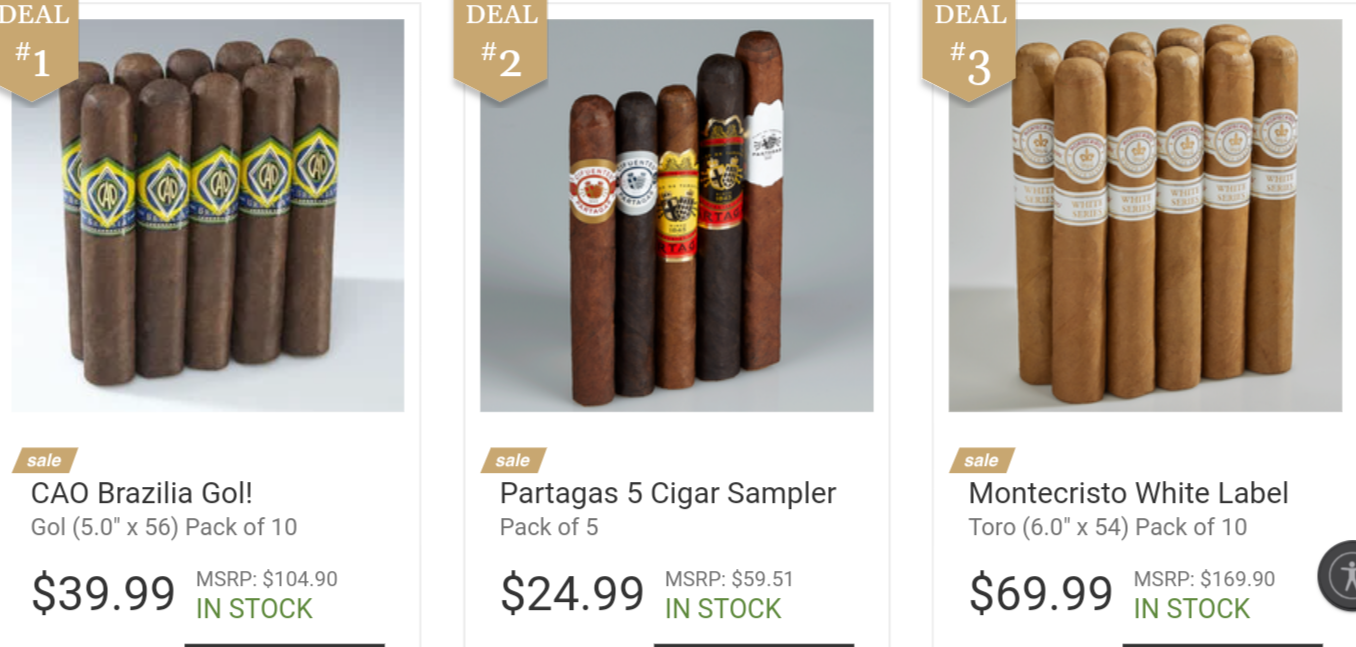Click the button below the CAO Brazilia price
The width and height of the screenshot is (1356, 647).
(285, 645)
